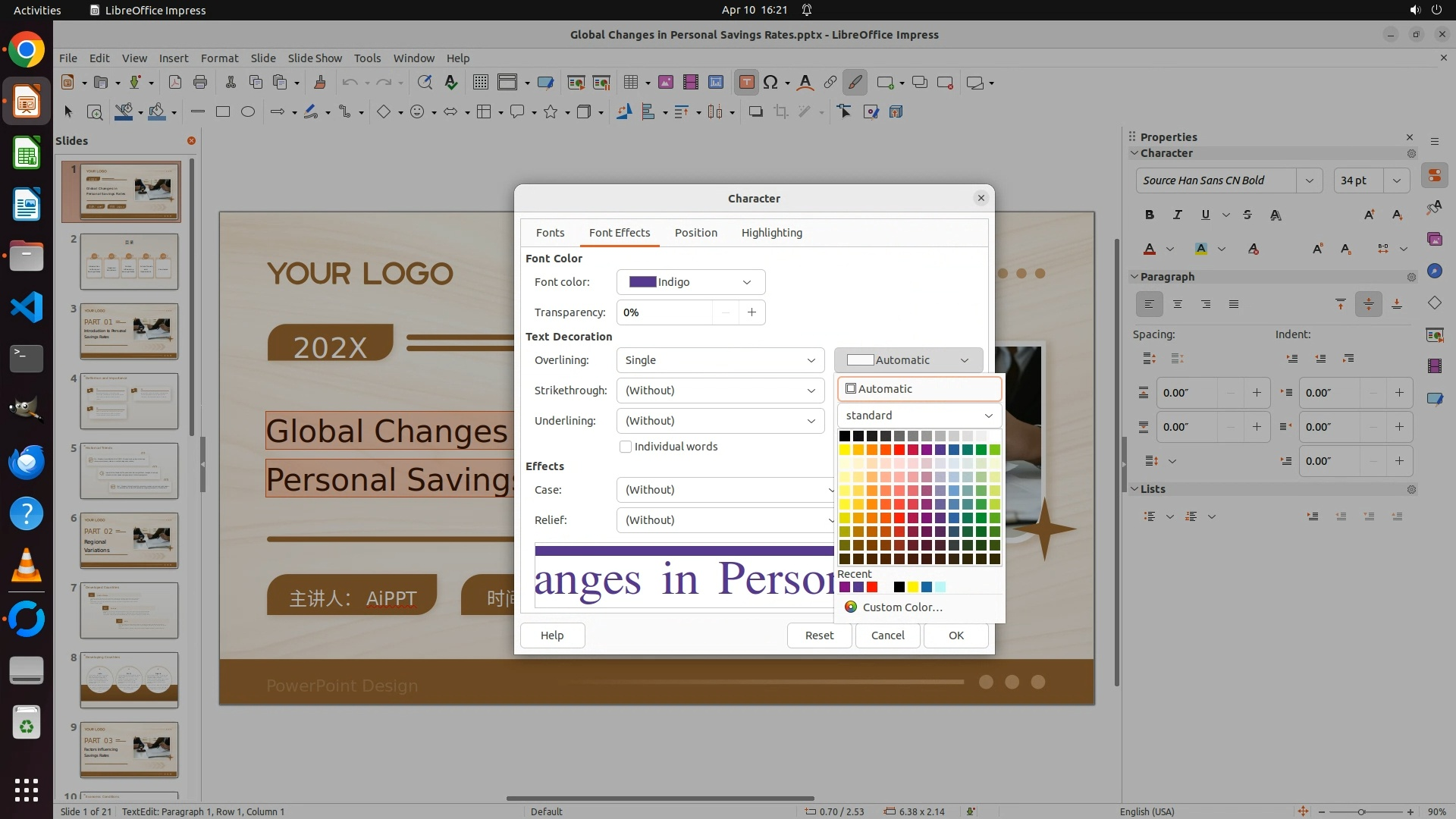This screenshot has width=1456, height=819.
Task: Open the Font color Indigo dropdown
Action: [690, 282]
